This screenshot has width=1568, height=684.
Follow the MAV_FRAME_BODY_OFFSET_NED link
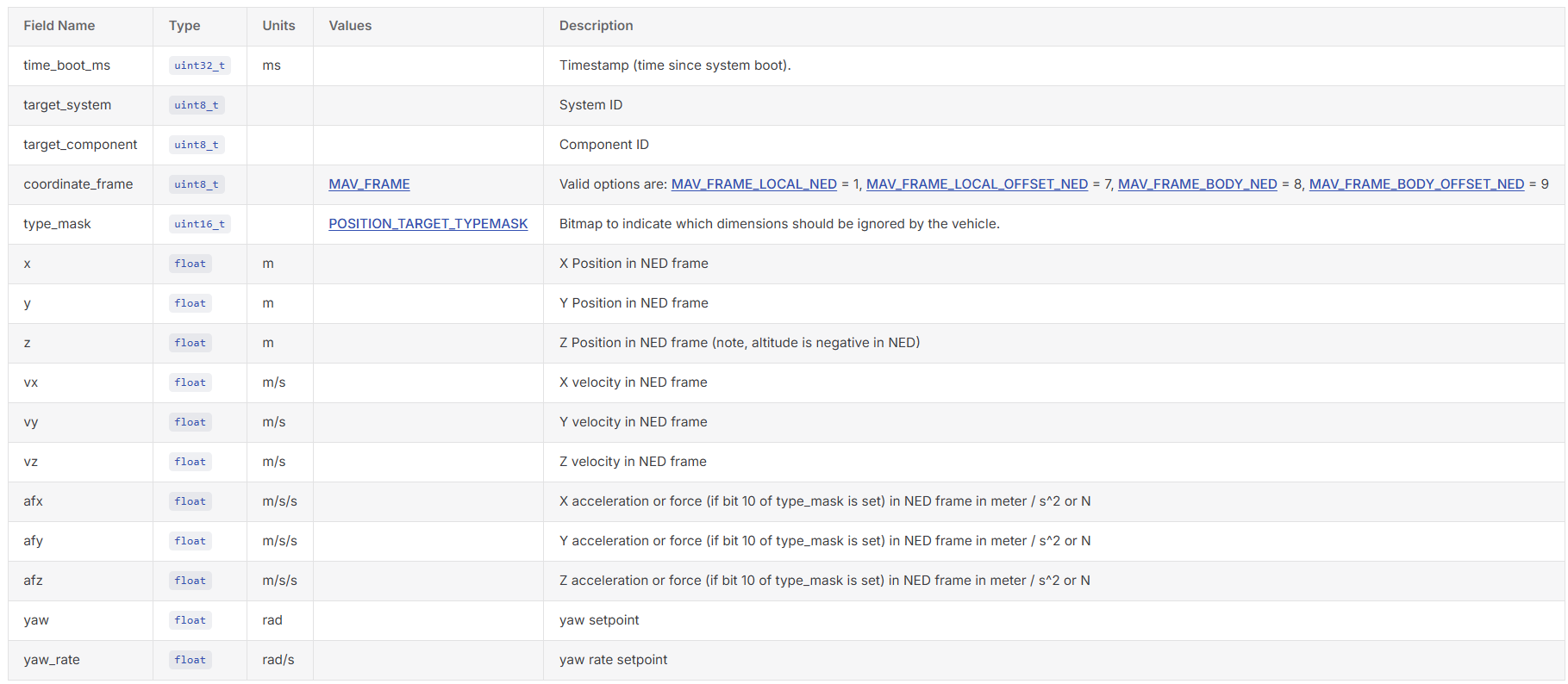point(1416,184)
